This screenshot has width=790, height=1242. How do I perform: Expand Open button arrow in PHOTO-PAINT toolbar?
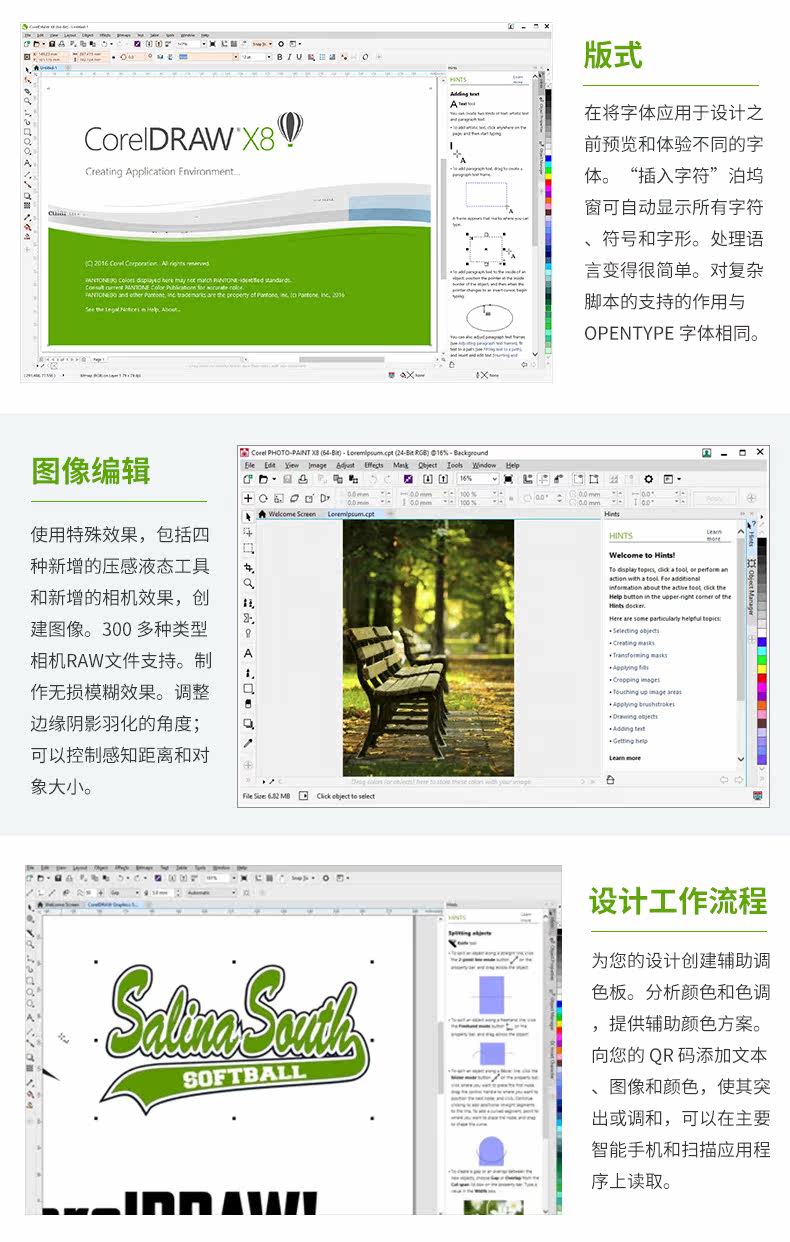click(274, 479)
